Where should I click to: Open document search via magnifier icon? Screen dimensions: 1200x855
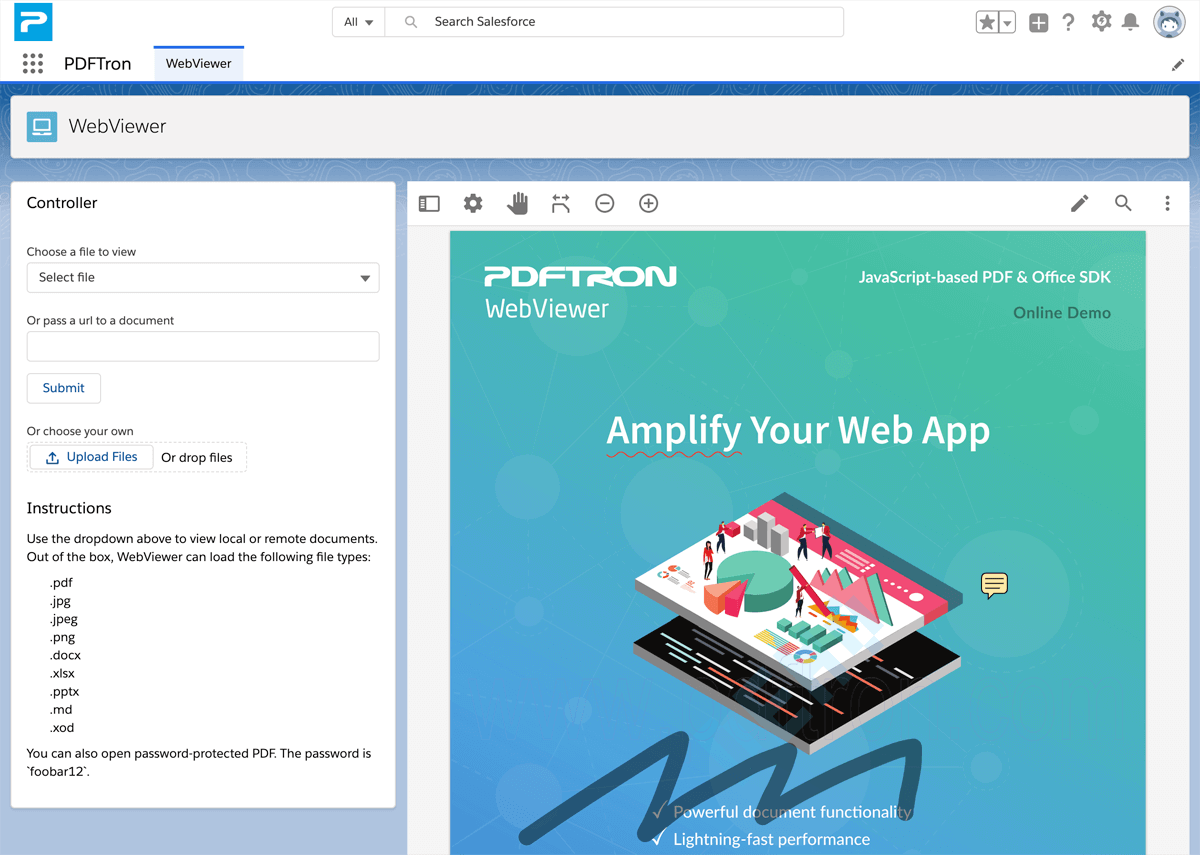pos(1123,203)
